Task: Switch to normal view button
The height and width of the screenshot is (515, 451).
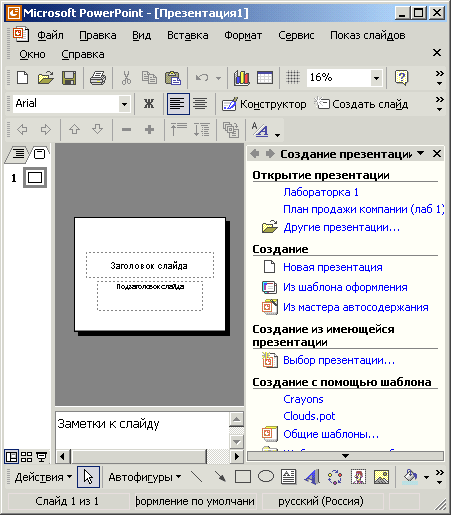Action: 11,456
